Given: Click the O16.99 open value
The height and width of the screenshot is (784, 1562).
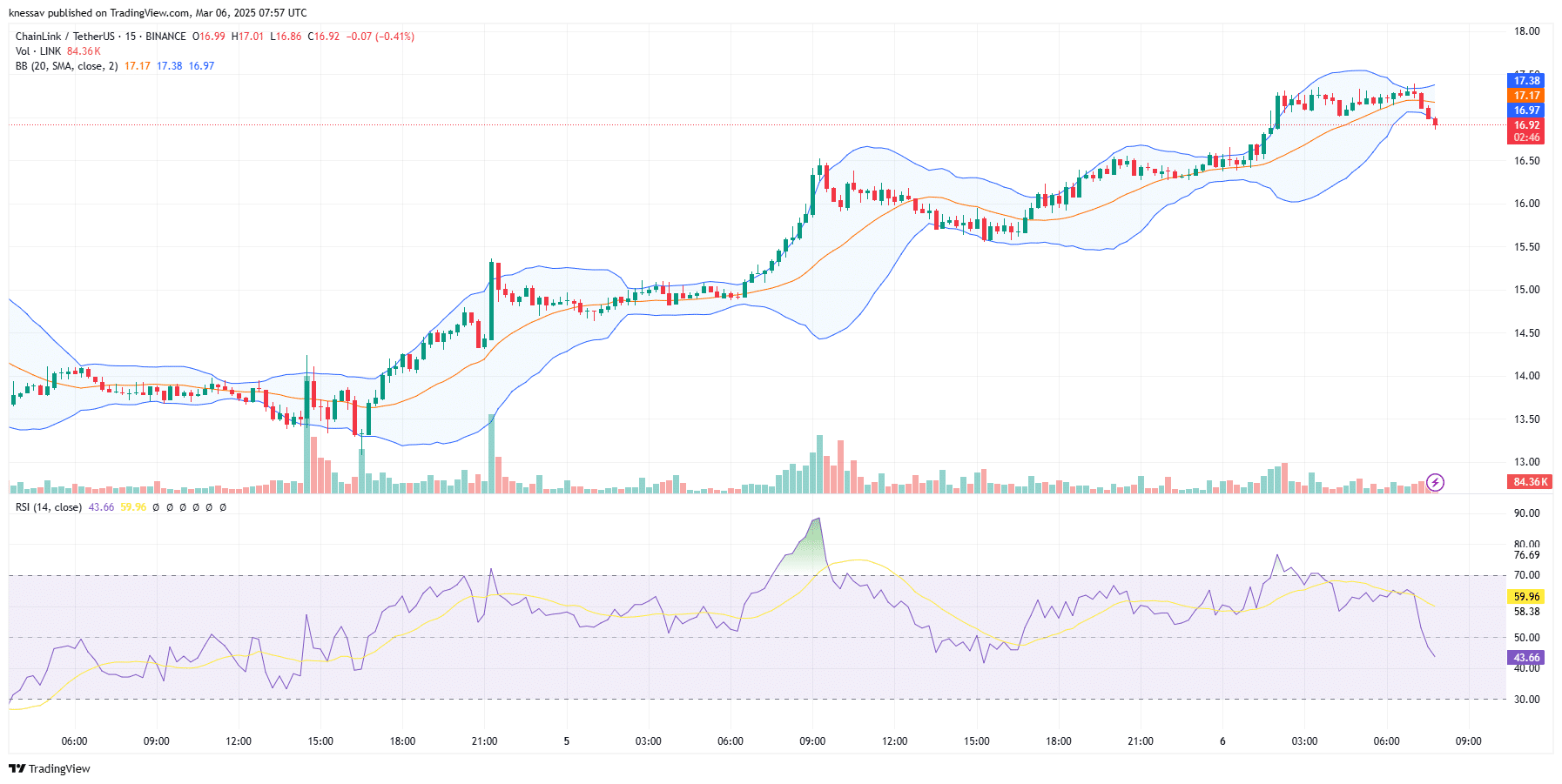Looking at the screenshot, I should [x=209, y=37].
